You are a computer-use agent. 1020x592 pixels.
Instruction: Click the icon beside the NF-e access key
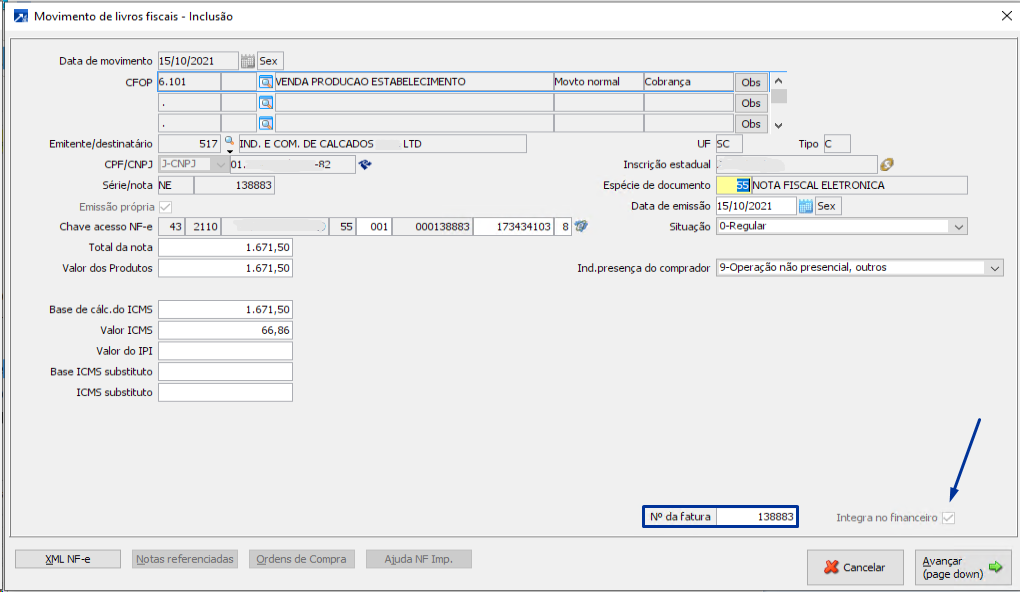click(581, 227)
